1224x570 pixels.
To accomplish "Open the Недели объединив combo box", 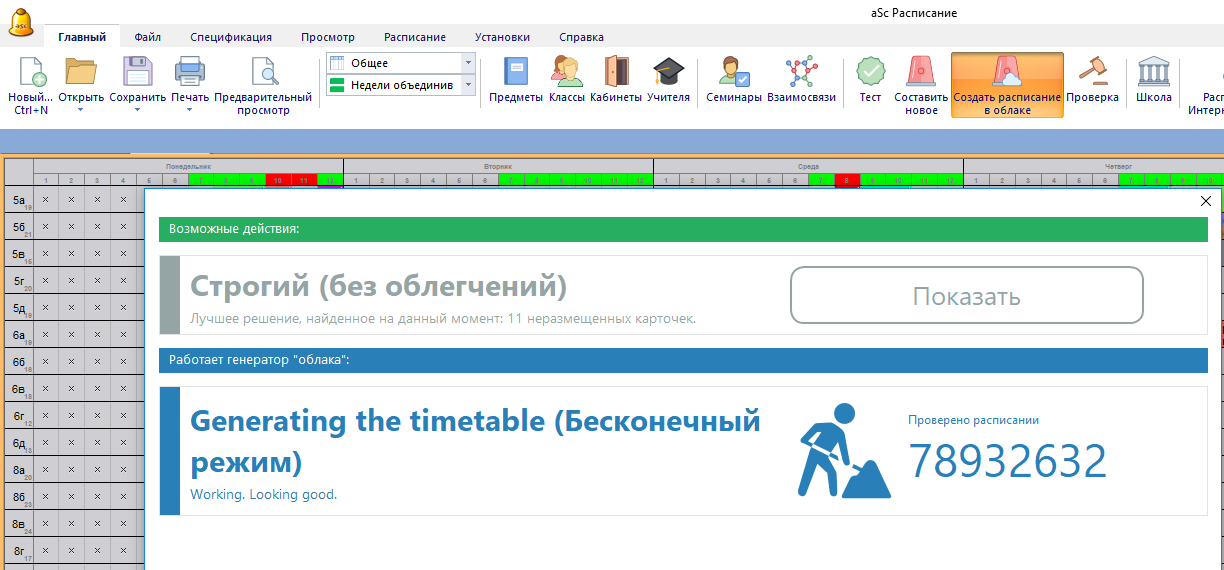I will [x=400, y=85].
